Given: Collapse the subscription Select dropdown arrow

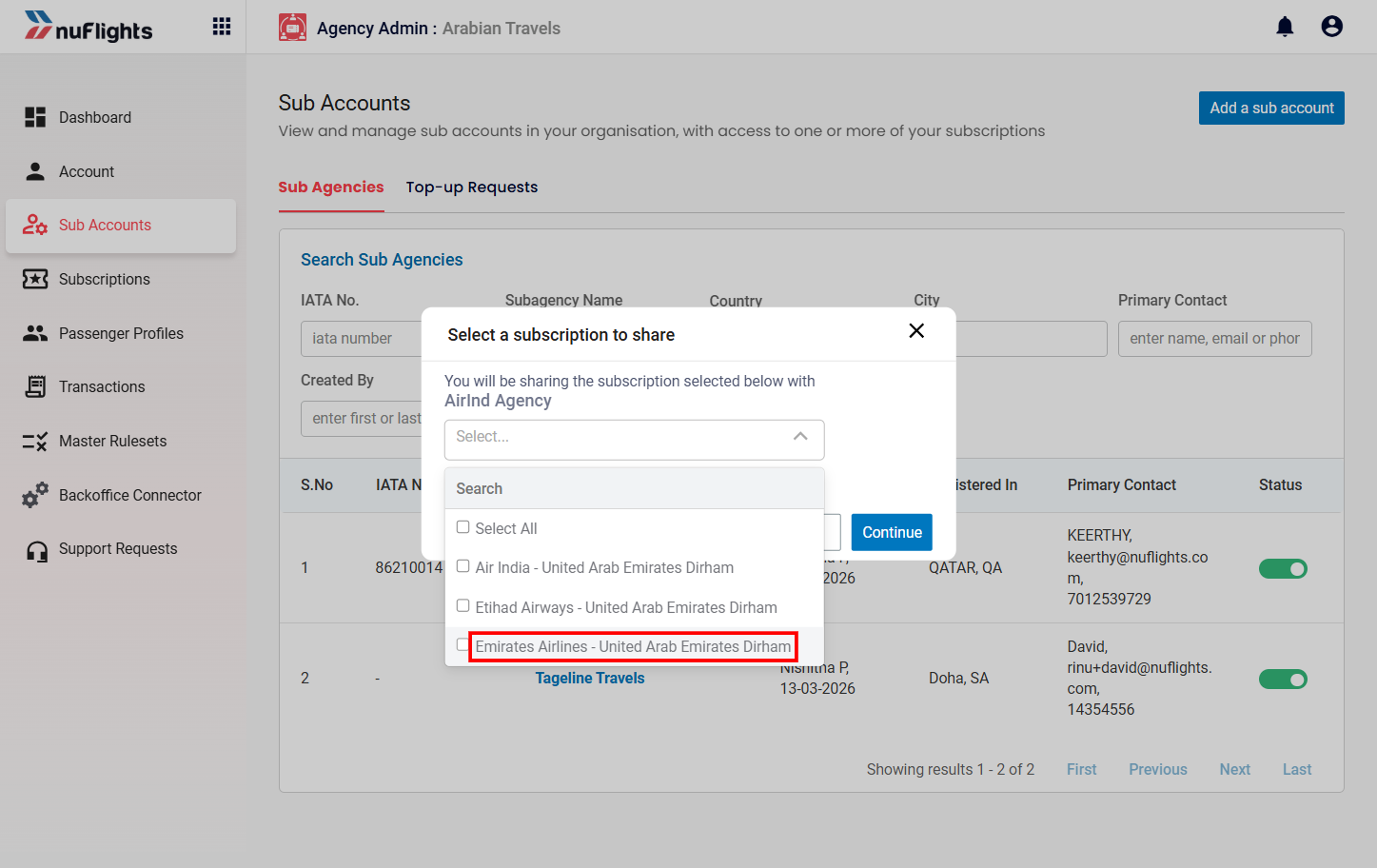Looking at the screenshot, I should click(800, 437).
